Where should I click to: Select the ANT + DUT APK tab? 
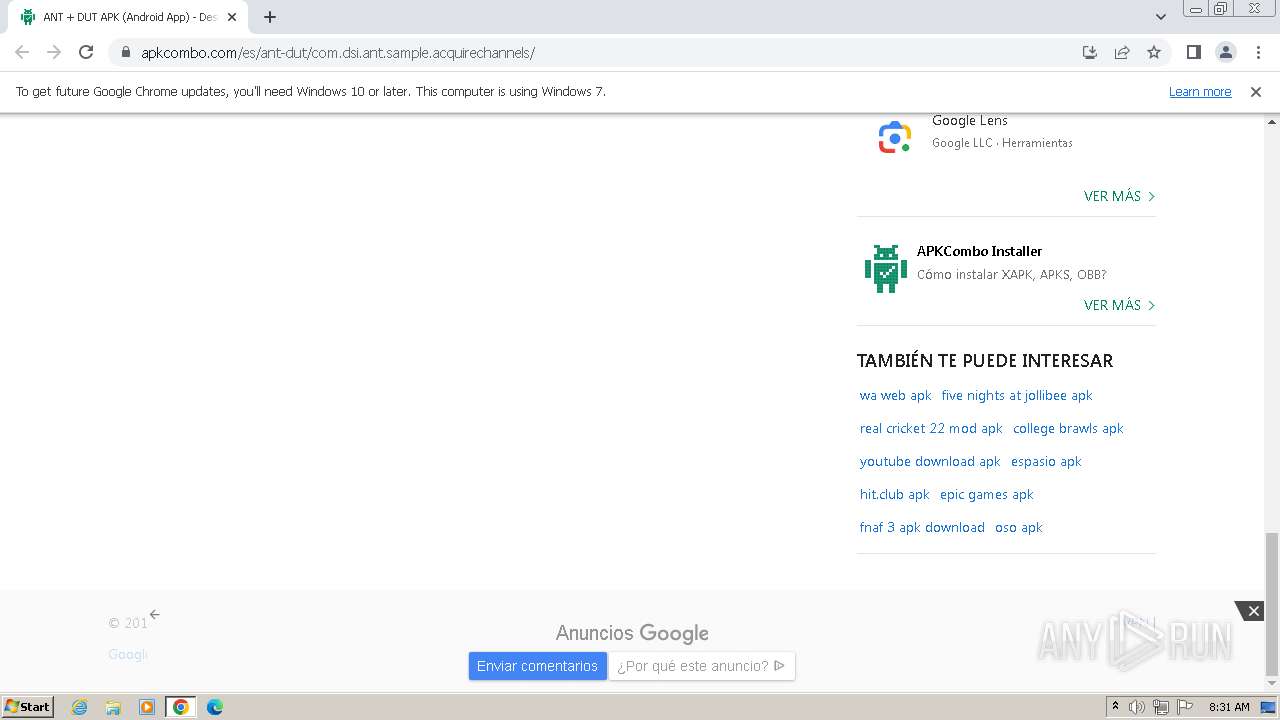(x=128, y=17)
